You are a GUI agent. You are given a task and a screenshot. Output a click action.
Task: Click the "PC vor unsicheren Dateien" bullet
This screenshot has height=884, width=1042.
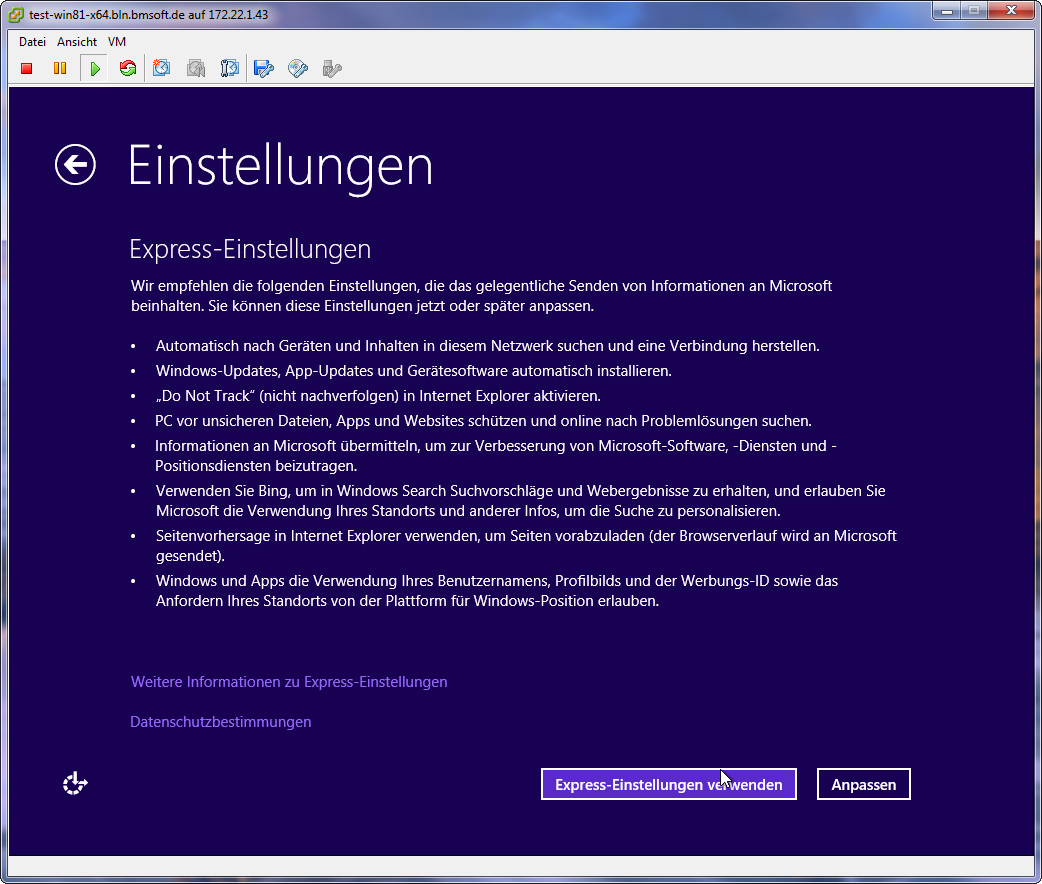(x=483, y=421)
